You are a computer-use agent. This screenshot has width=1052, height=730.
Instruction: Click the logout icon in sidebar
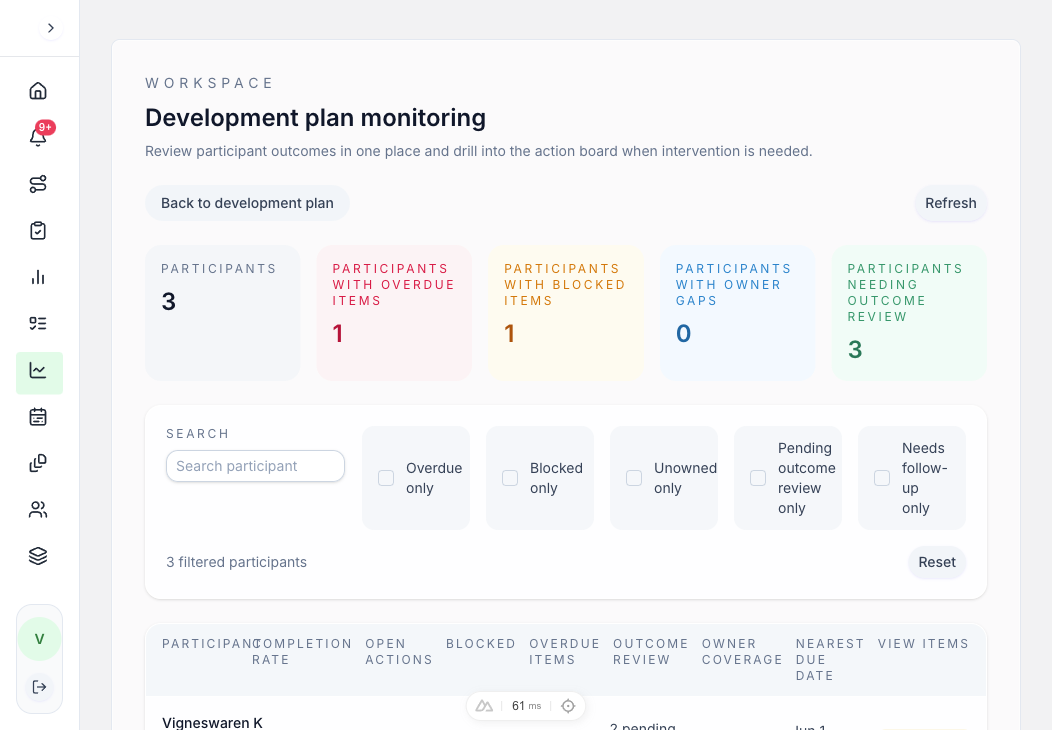point(40,687)
